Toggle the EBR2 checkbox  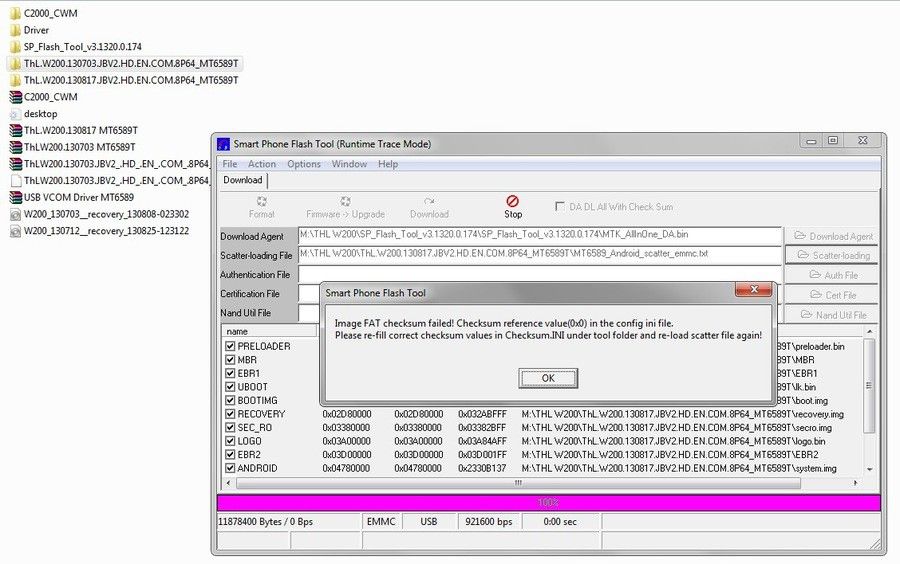click(x=230, y=454)
